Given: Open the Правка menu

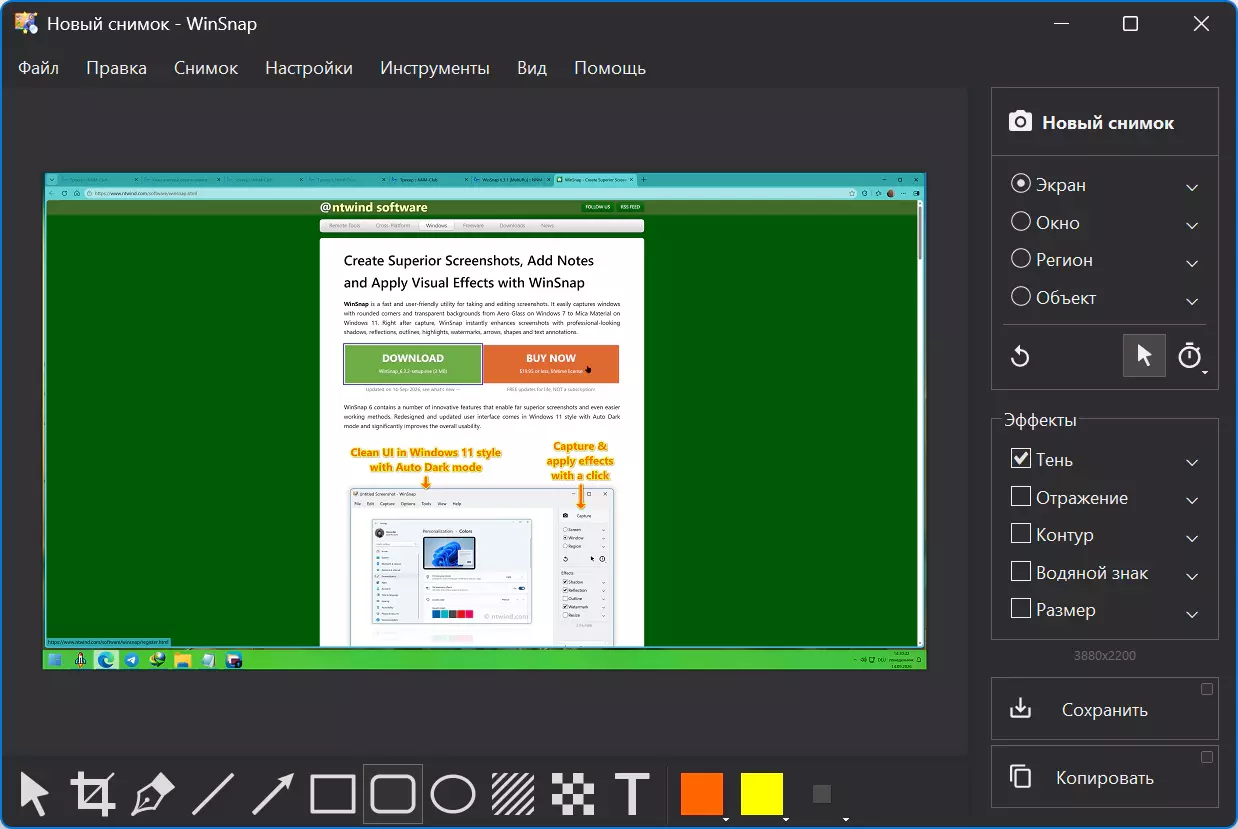Looking at the screenshot, I should (x=116, y=68).
